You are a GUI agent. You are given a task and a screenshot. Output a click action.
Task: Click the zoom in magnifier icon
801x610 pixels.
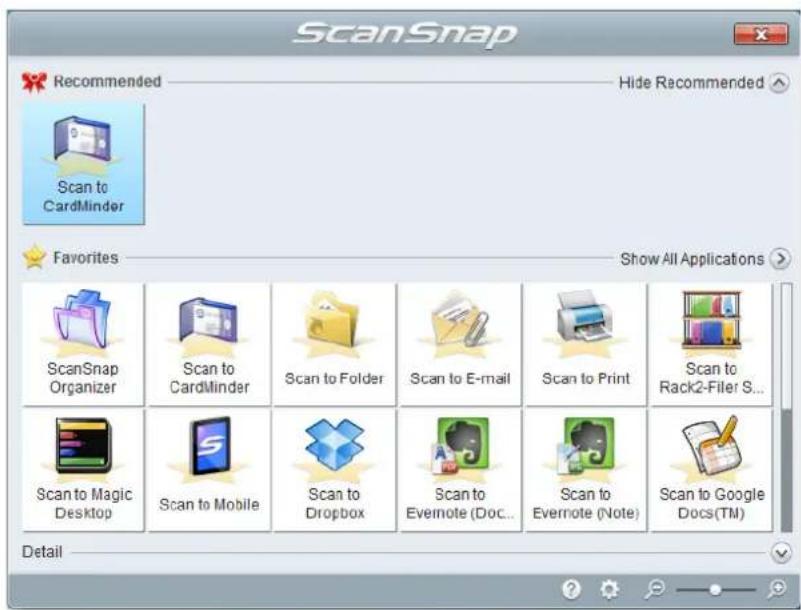pos(777,589)
